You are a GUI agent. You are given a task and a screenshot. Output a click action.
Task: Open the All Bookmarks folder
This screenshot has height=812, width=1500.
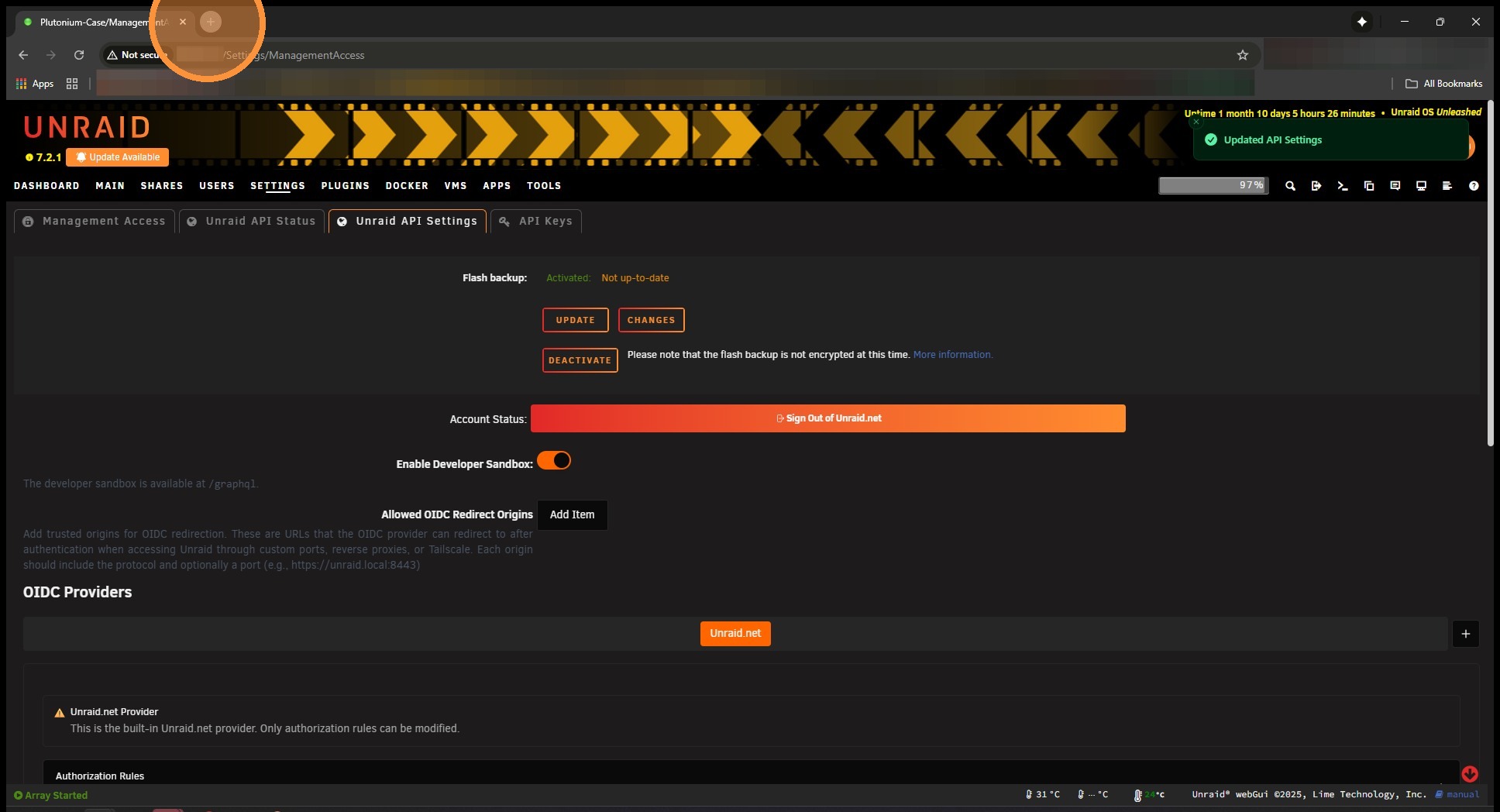click(x=1444, y=84)
